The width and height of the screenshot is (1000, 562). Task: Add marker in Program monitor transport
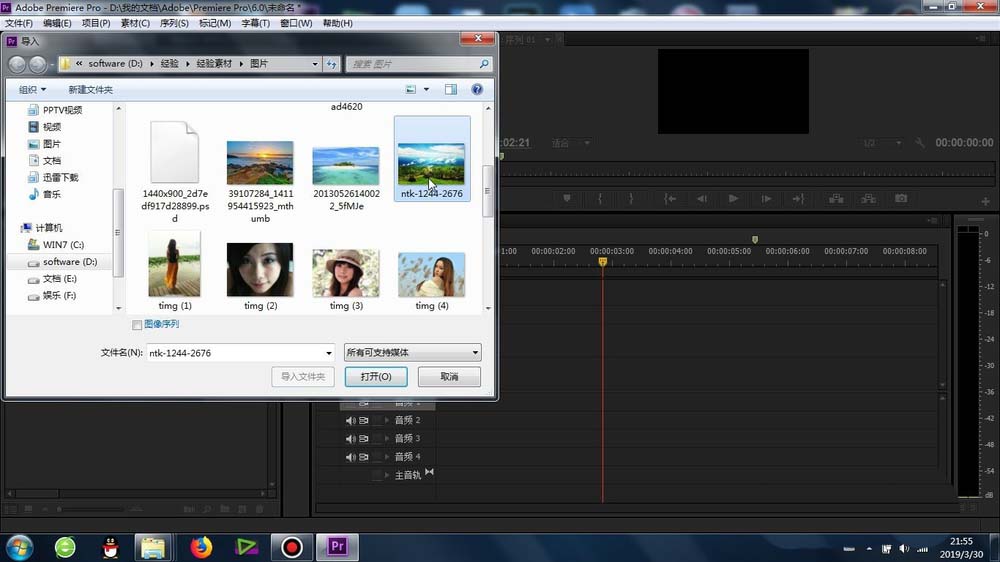(566, 198)
